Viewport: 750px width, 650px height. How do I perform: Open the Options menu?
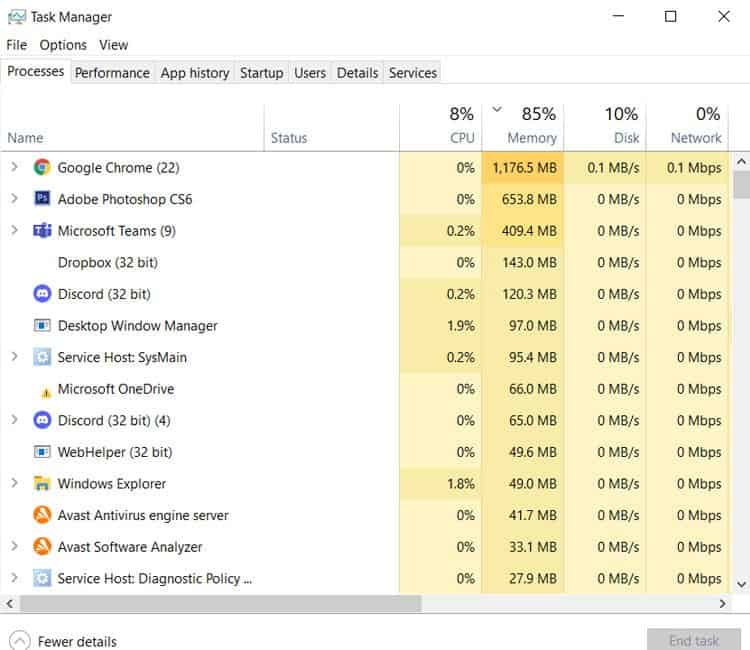[63, 45]
